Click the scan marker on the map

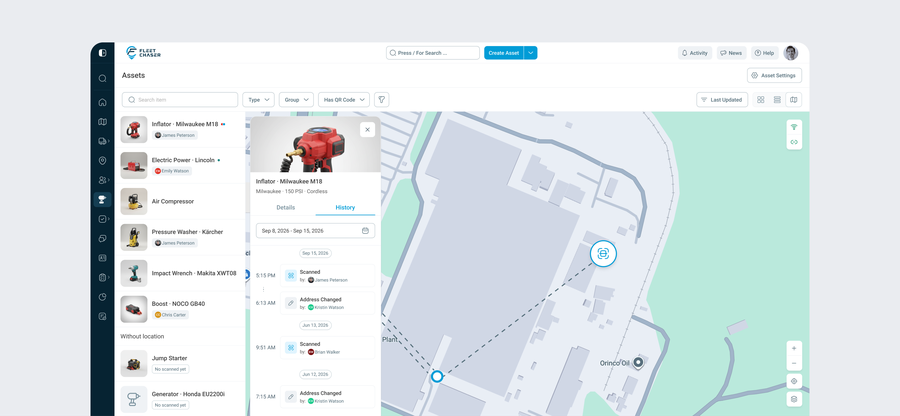pos(603,254)
